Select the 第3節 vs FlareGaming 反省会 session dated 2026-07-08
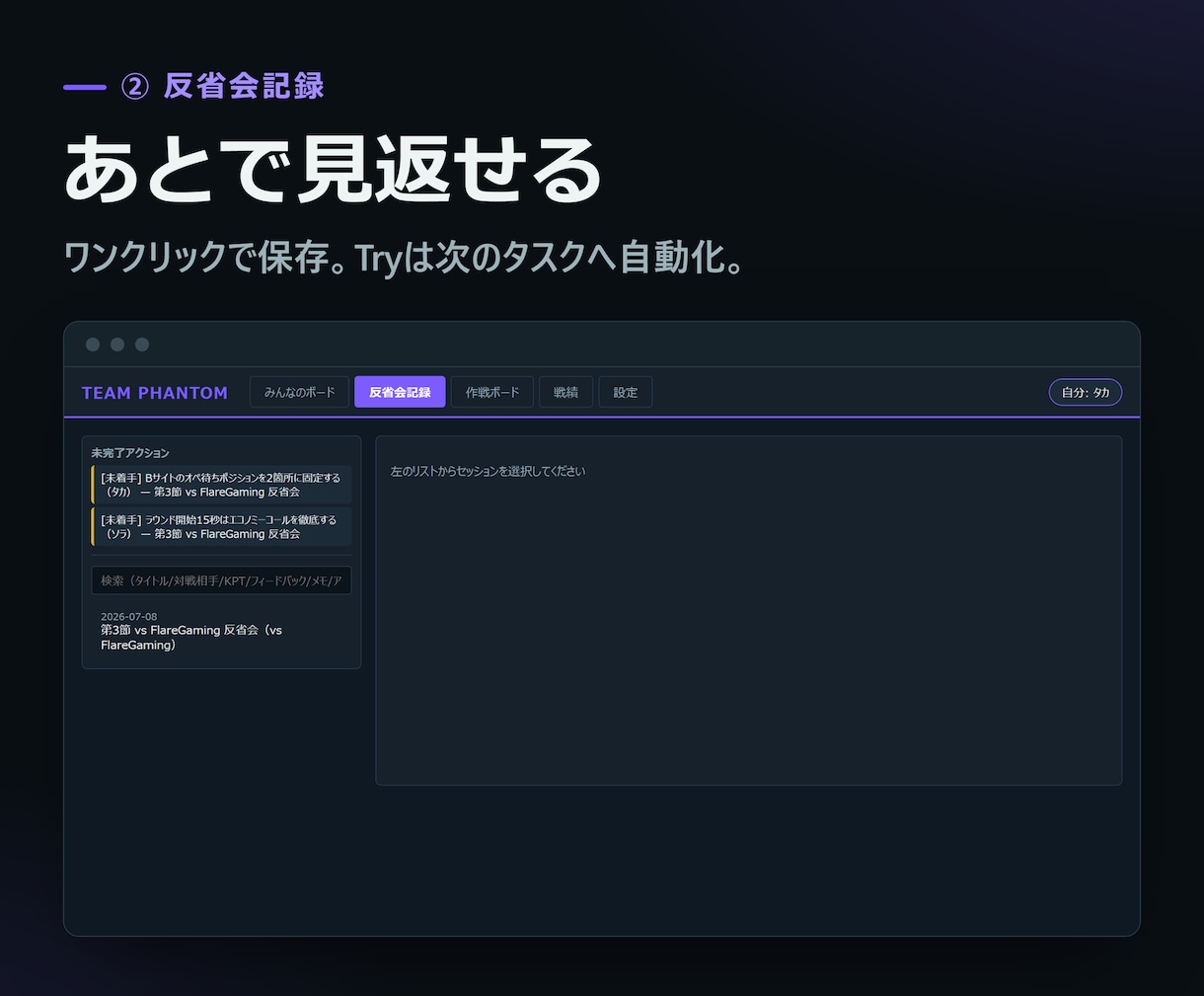This screenshot has height=996, width=1204. point(221,631)
